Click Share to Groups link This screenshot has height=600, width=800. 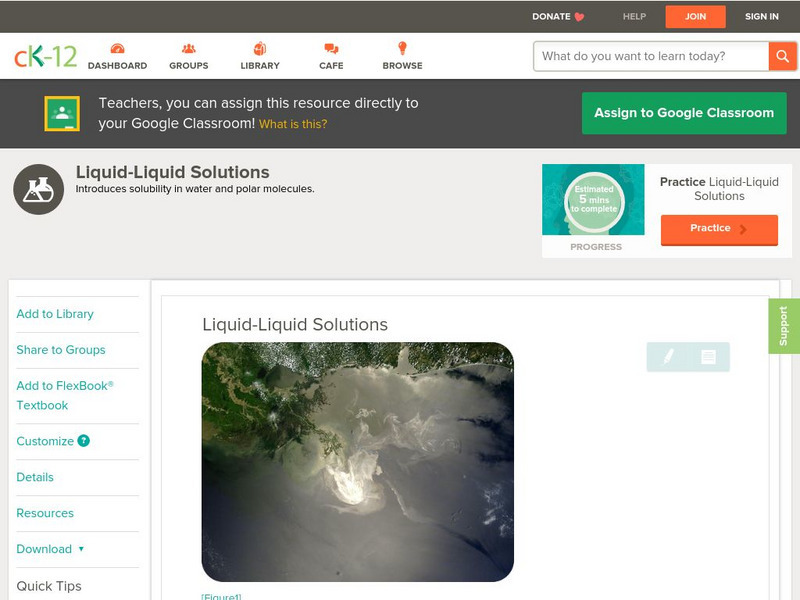coord(61,349)
